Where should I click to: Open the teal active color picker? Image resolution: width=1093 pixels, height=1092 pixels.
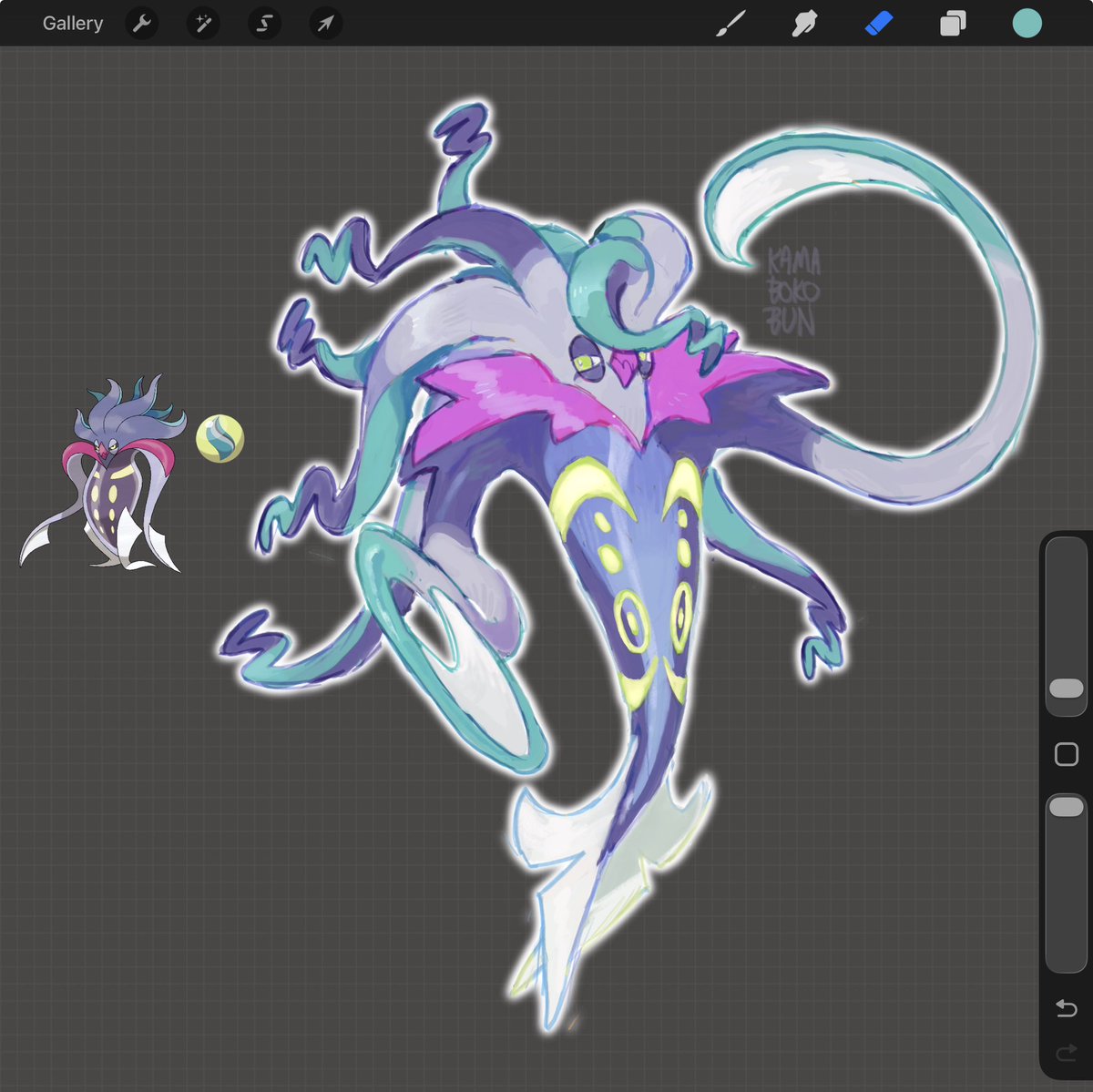click(x=1027, y=24)
